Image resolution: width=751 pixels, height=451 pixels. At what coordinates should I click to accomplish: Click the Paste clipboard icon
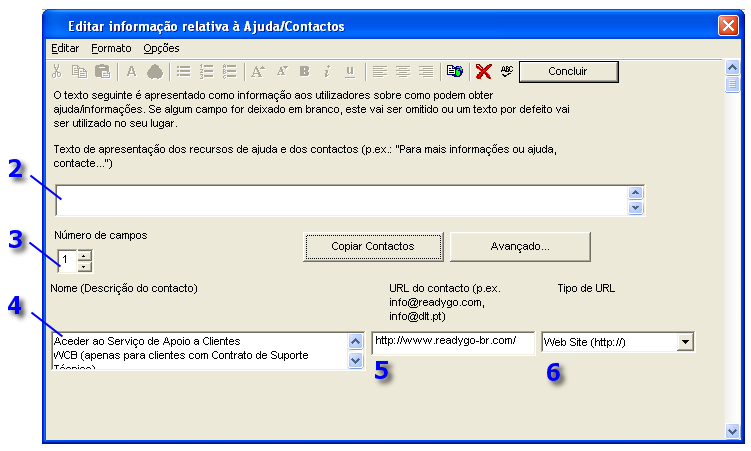coord(101,71)
